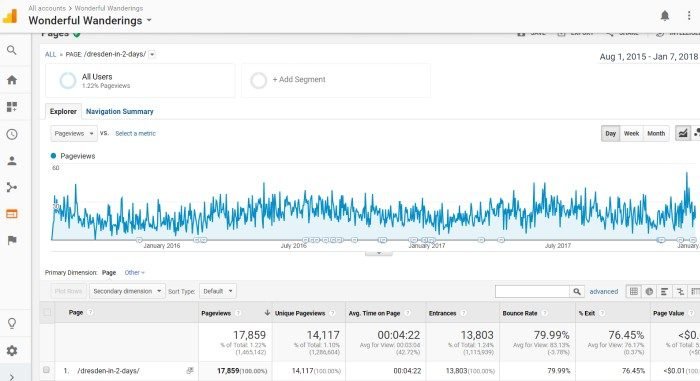Click the All Users segment
This screenshot has height=381, width=700.
tap(140, 80)
